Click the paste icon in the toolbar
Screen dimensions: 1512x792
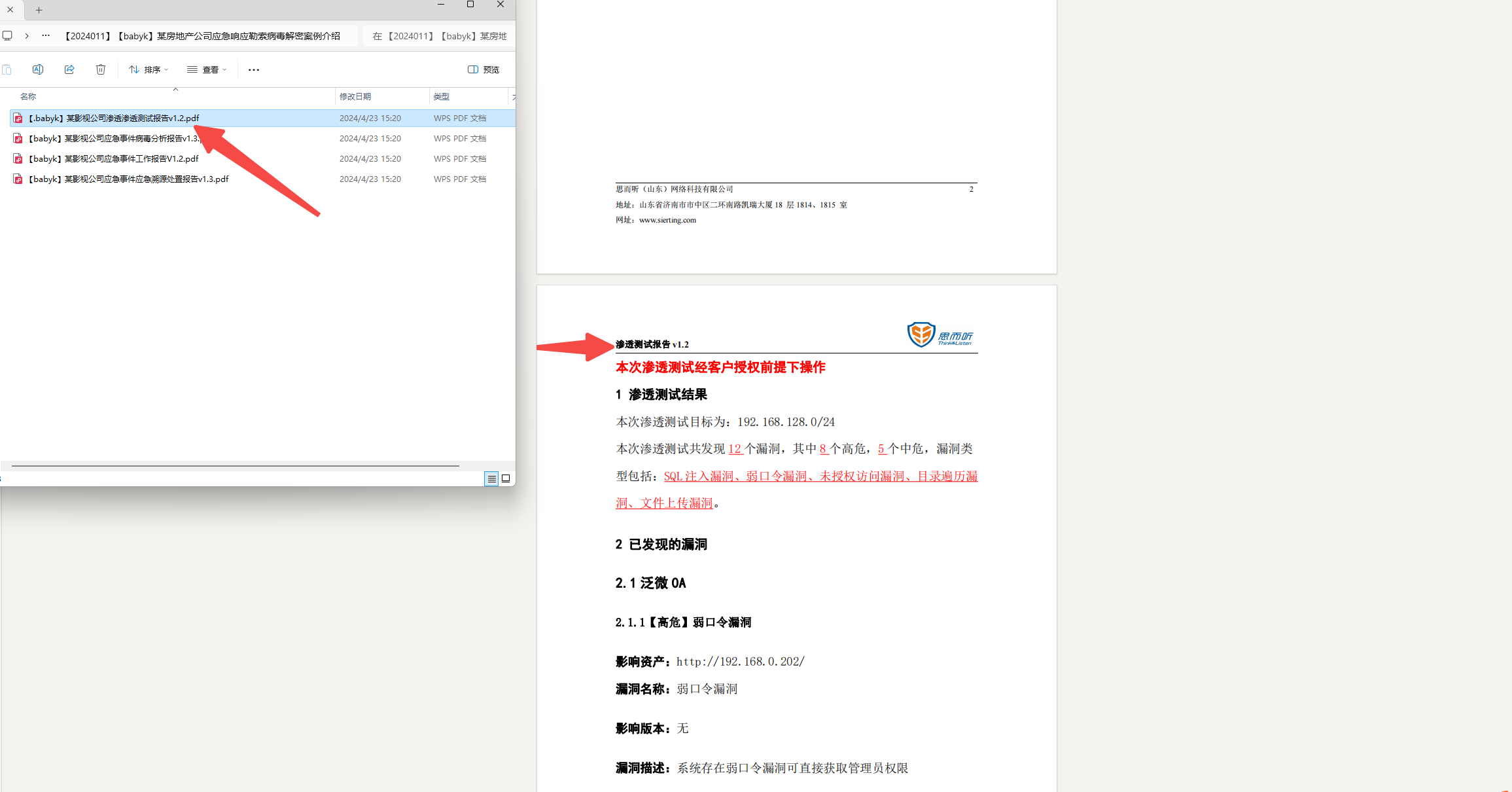pos(7,69)
